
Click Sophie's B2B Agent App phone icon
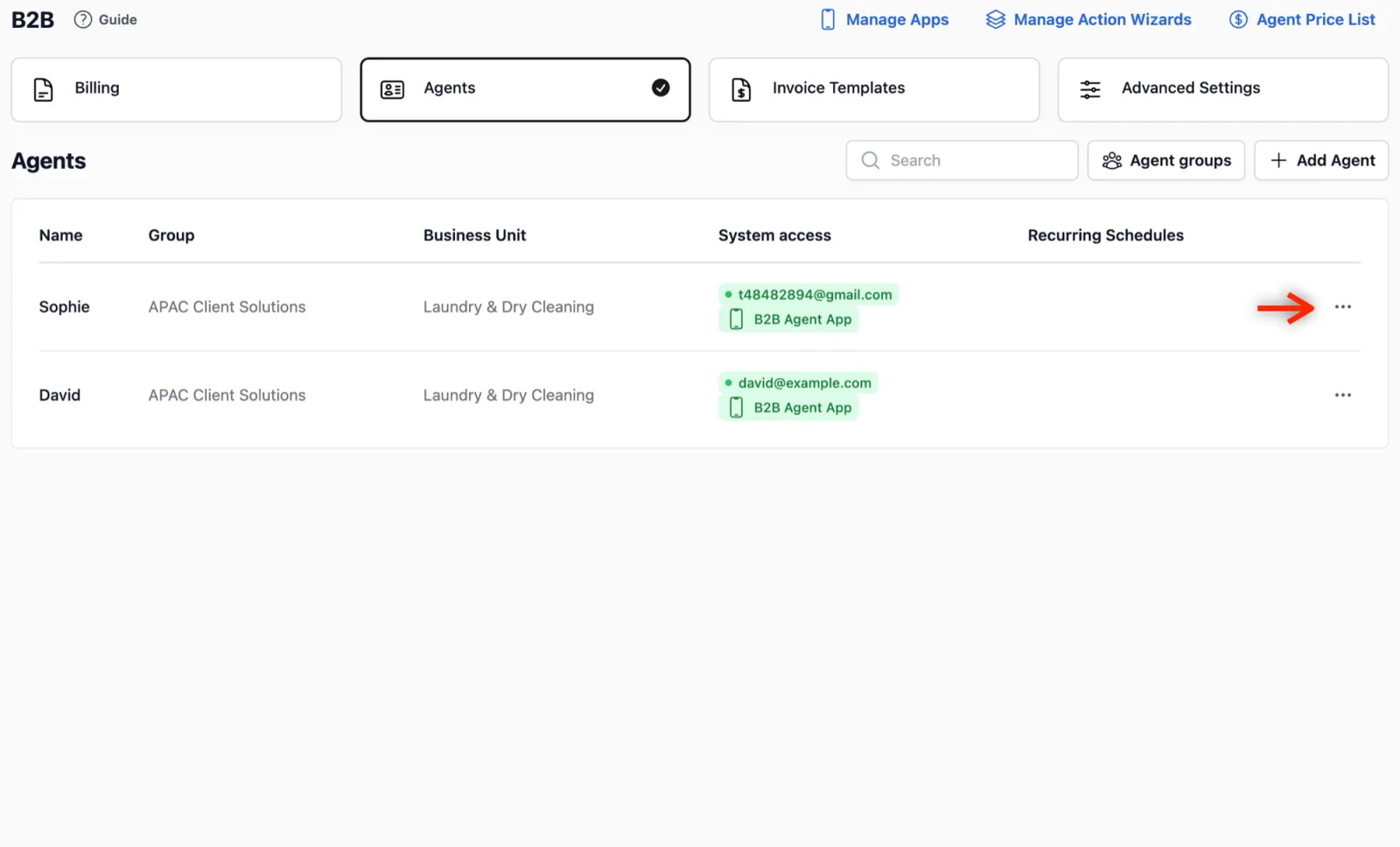tap(736, 319)
